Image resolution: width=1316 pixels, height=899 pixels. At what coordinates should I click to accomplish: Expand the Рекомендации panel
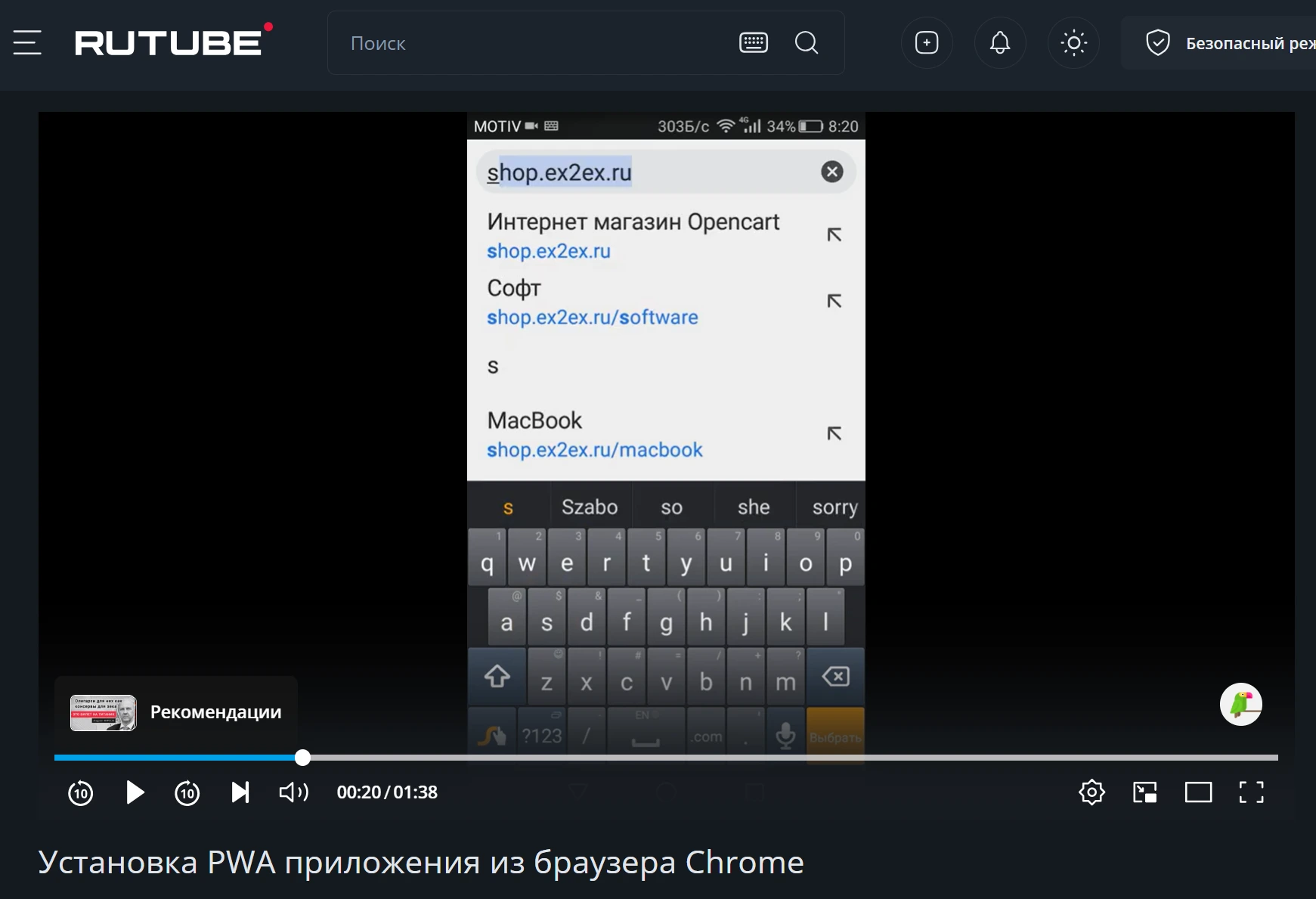click(176, 711)
